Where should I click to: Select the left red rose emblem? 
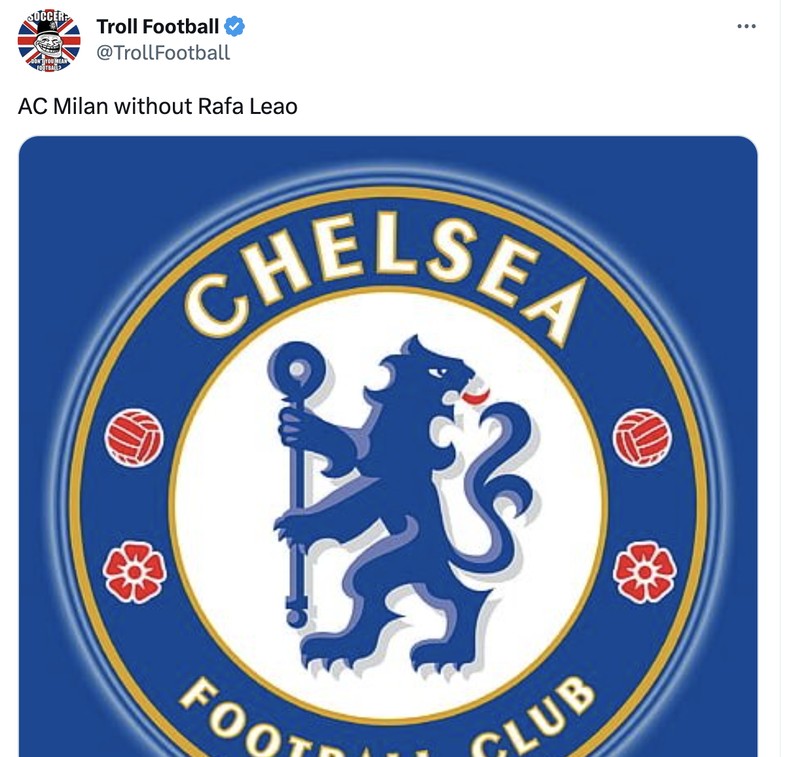click(x=134, y=571)
